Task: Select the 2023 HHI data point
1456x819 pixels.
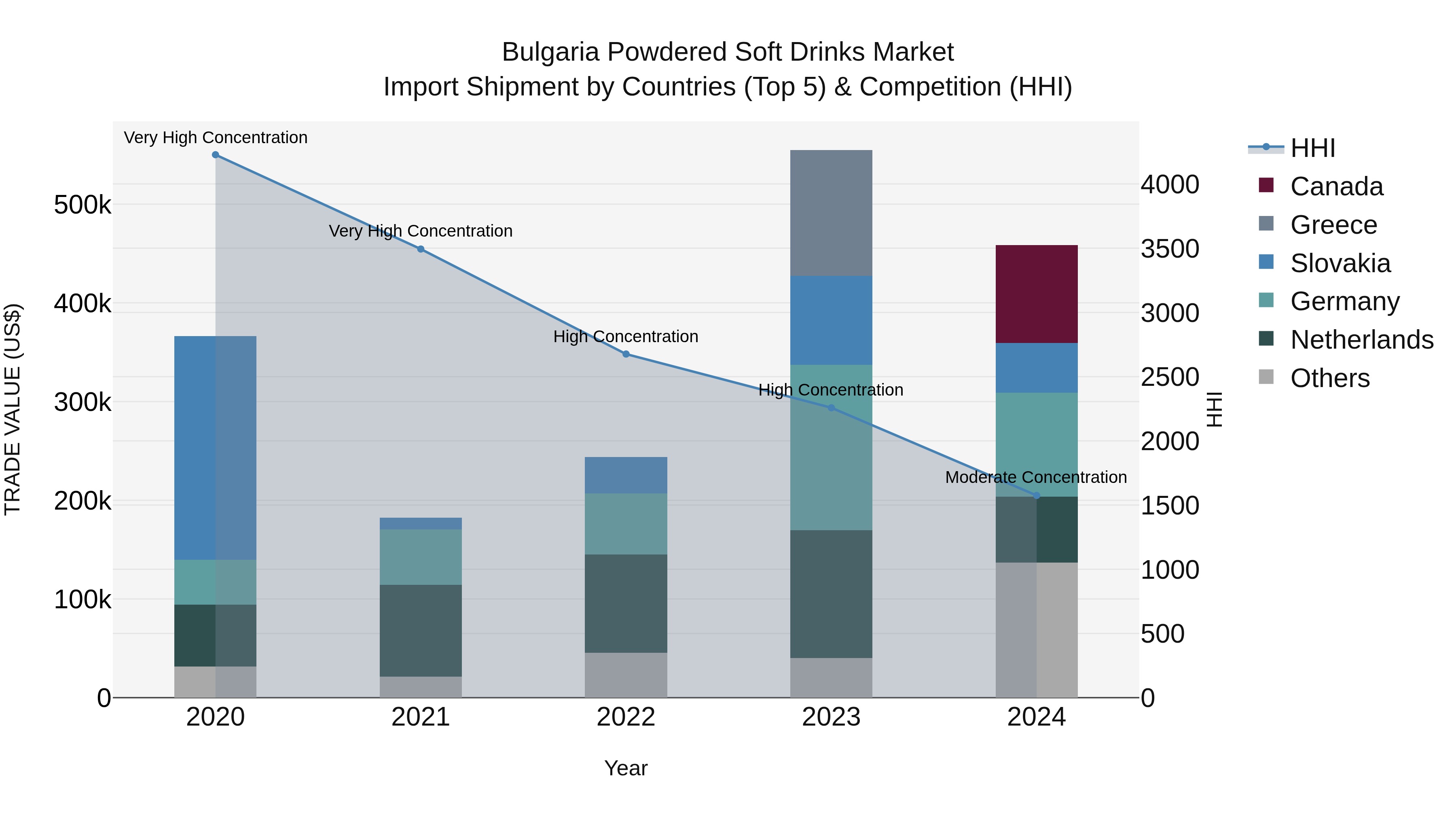Action: (x=831, y=408)
